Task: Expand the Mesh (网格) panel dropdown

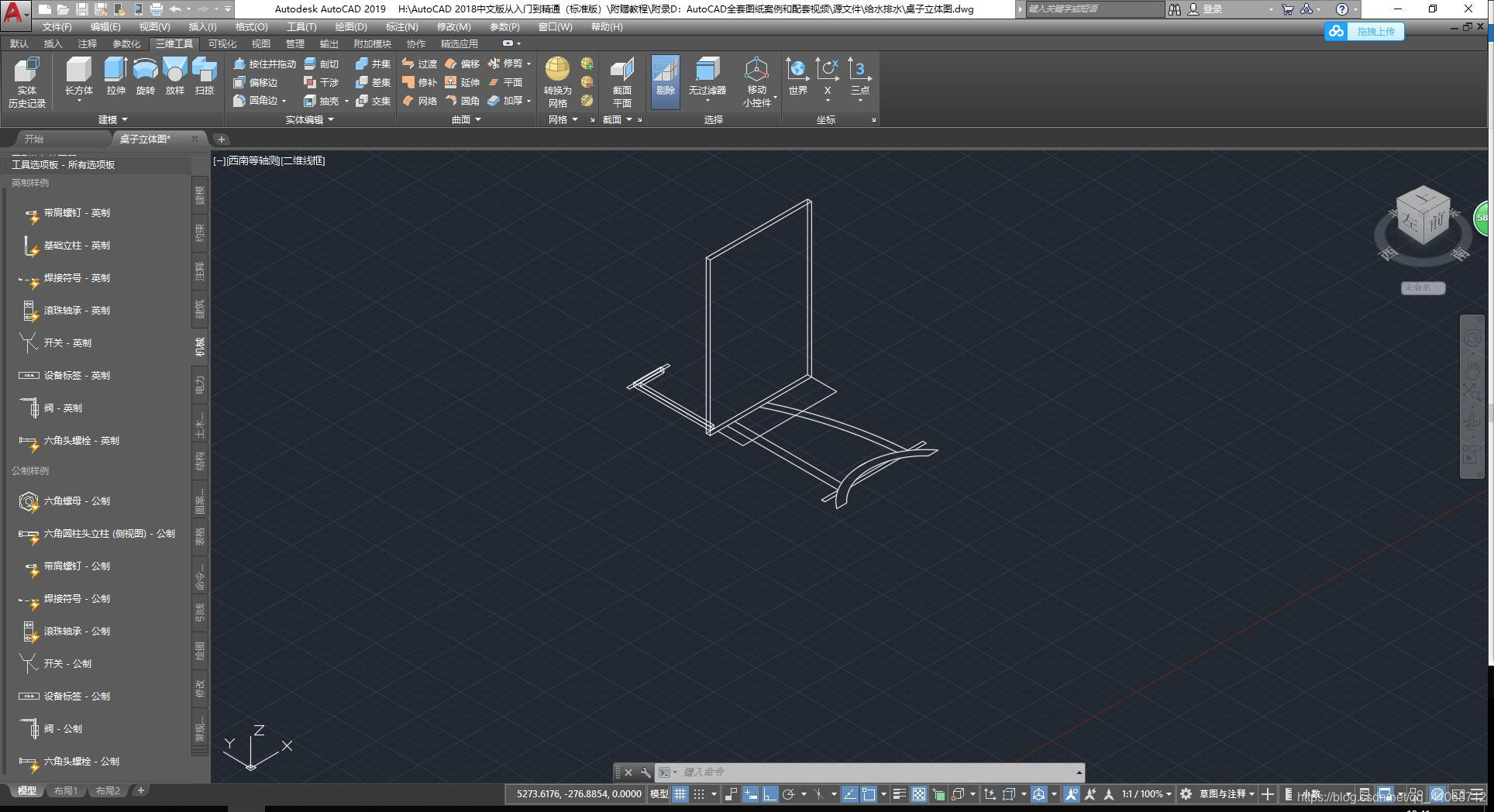Action: click(563, 119)
